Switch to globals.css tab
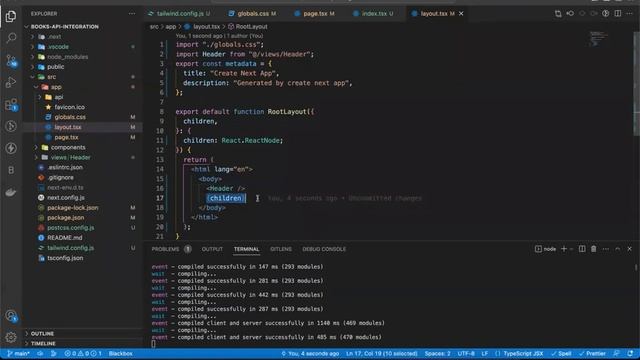This screenshot has height=360, width=640. 253,13
